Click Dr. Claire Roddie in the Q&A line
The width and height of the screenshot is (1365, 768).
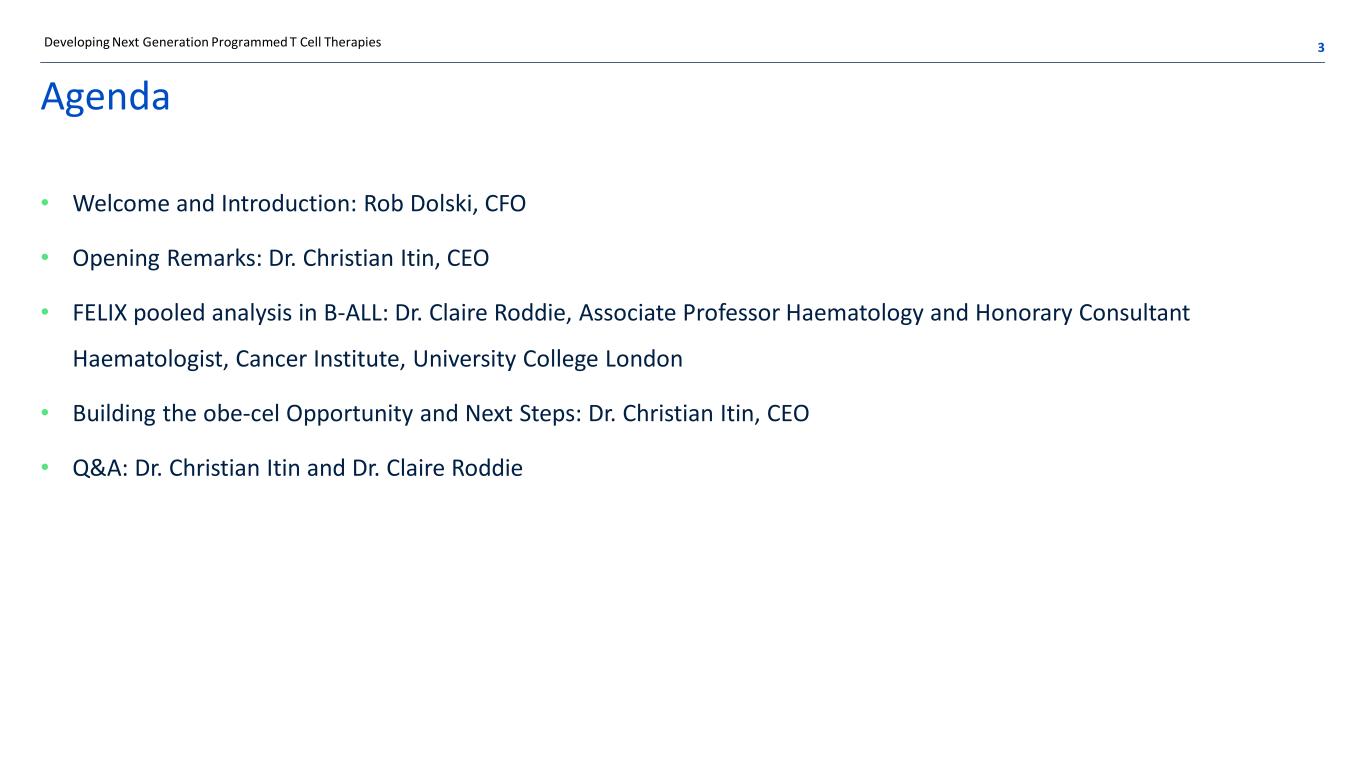click(435, 468)
